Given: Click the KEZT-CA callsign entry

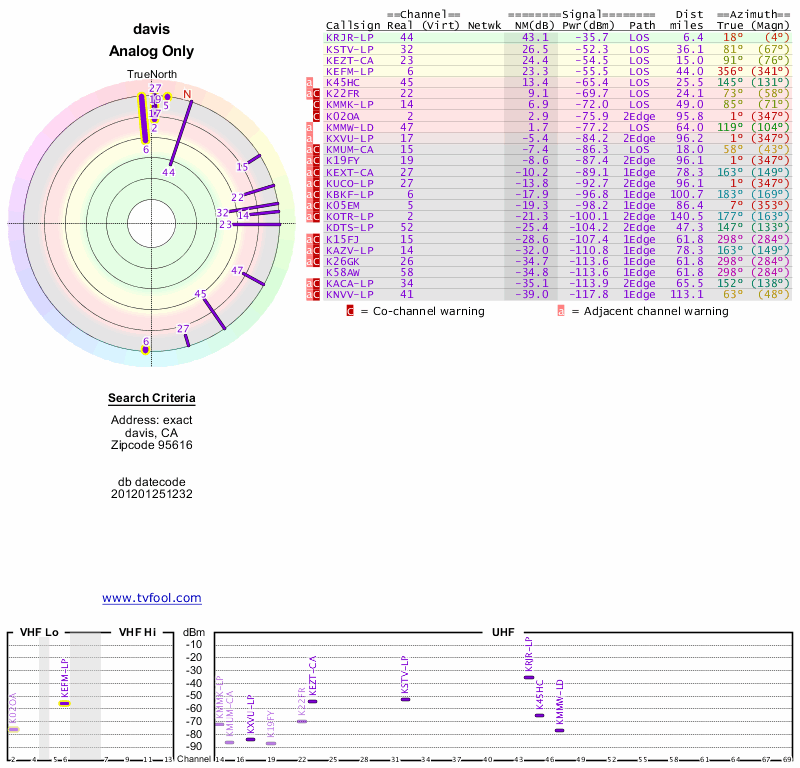Looking at the screenshot, I should point(349,60).
